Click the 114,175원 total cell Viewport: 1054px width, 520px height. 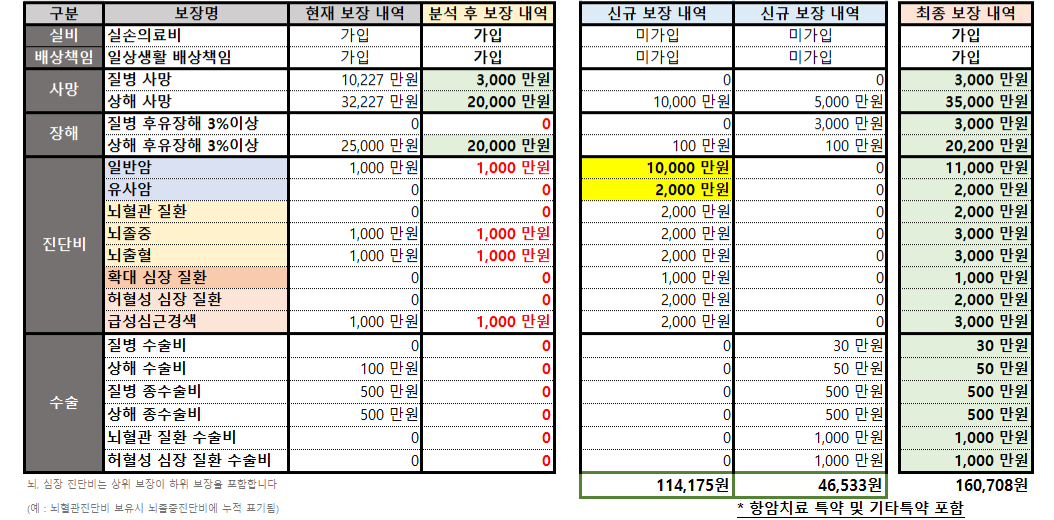tap(657, 485)
